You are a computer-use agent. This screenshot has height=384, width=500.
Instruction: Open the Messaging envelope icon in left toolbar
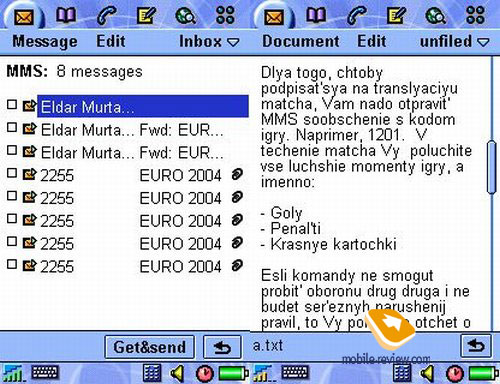tap(24, 17)
